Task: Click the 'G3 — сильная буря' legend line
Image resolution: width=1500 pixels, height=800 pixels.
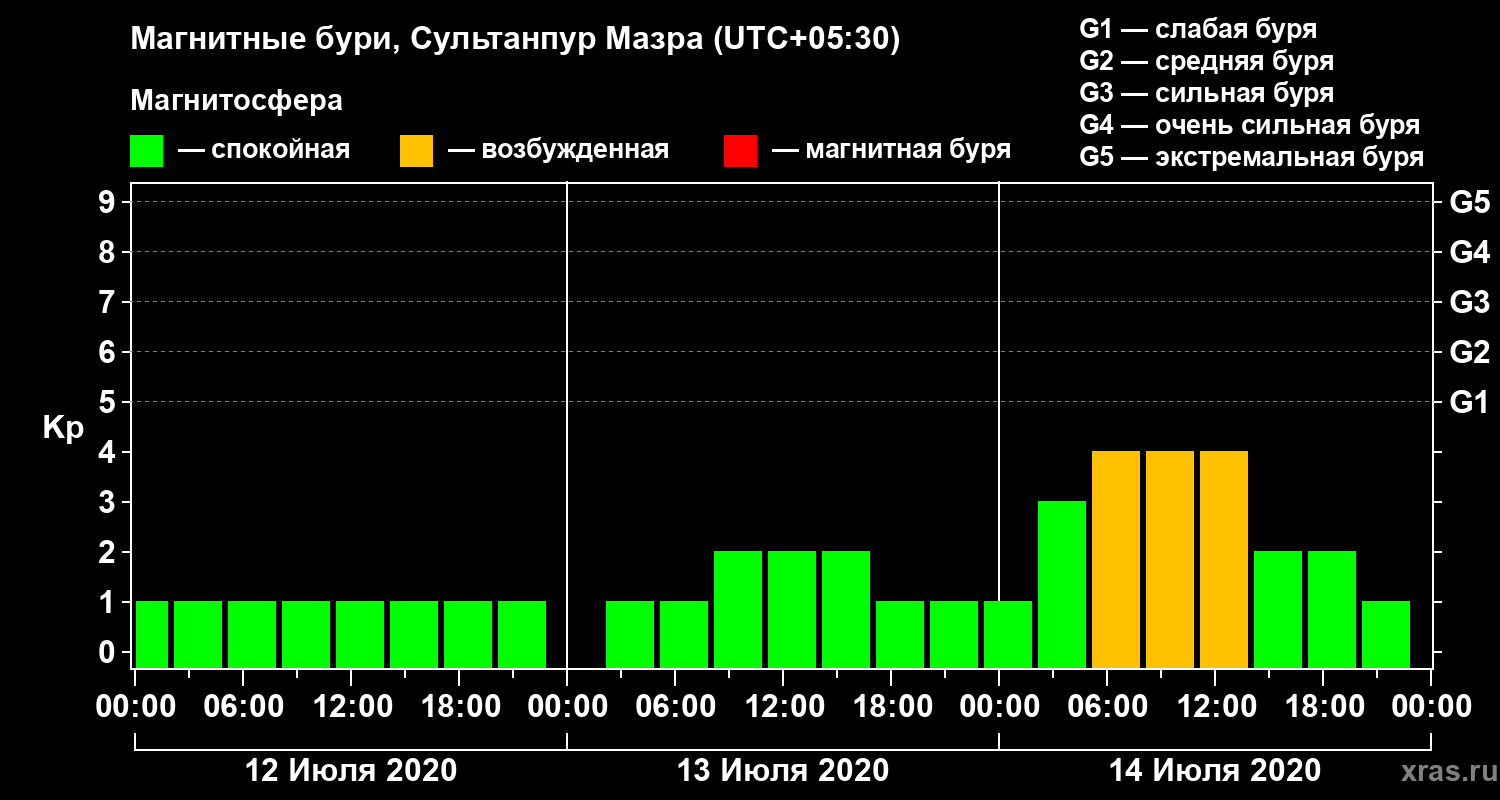Action: [x=1207, y=92]
